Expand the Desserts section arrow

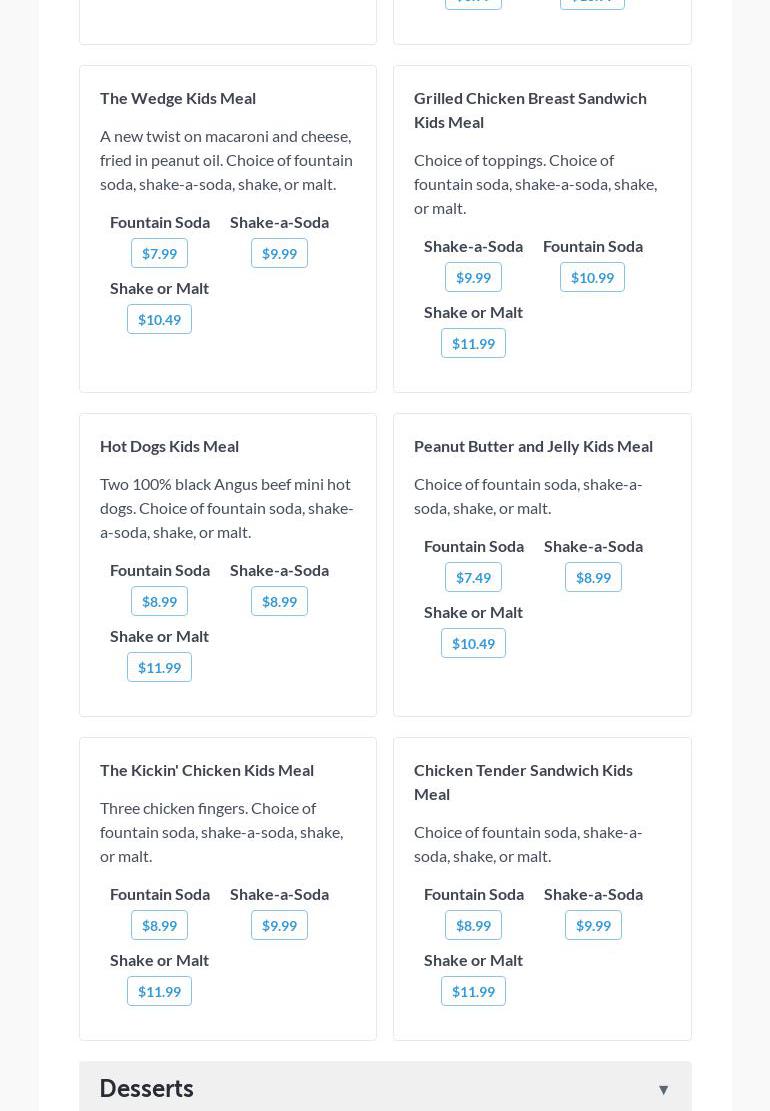(663, 1089)
